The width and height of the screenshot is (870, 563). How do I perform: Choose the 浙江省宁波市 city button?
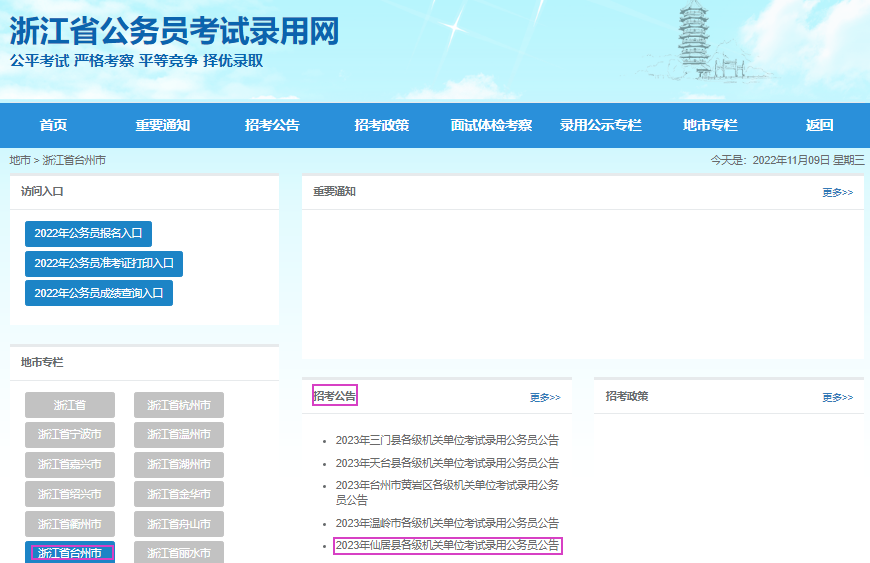[x=70, y=435]
